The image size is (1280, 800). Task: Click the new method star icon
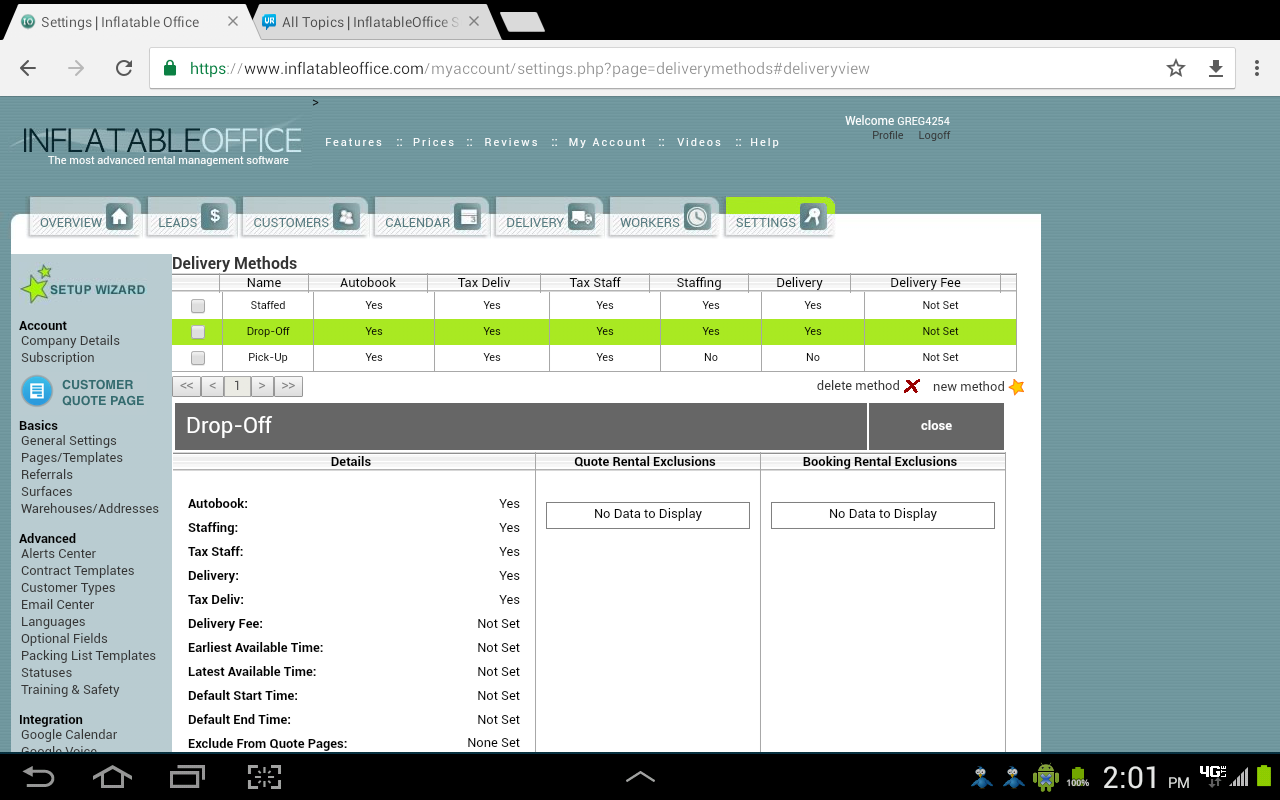[x=1016, y=387]
